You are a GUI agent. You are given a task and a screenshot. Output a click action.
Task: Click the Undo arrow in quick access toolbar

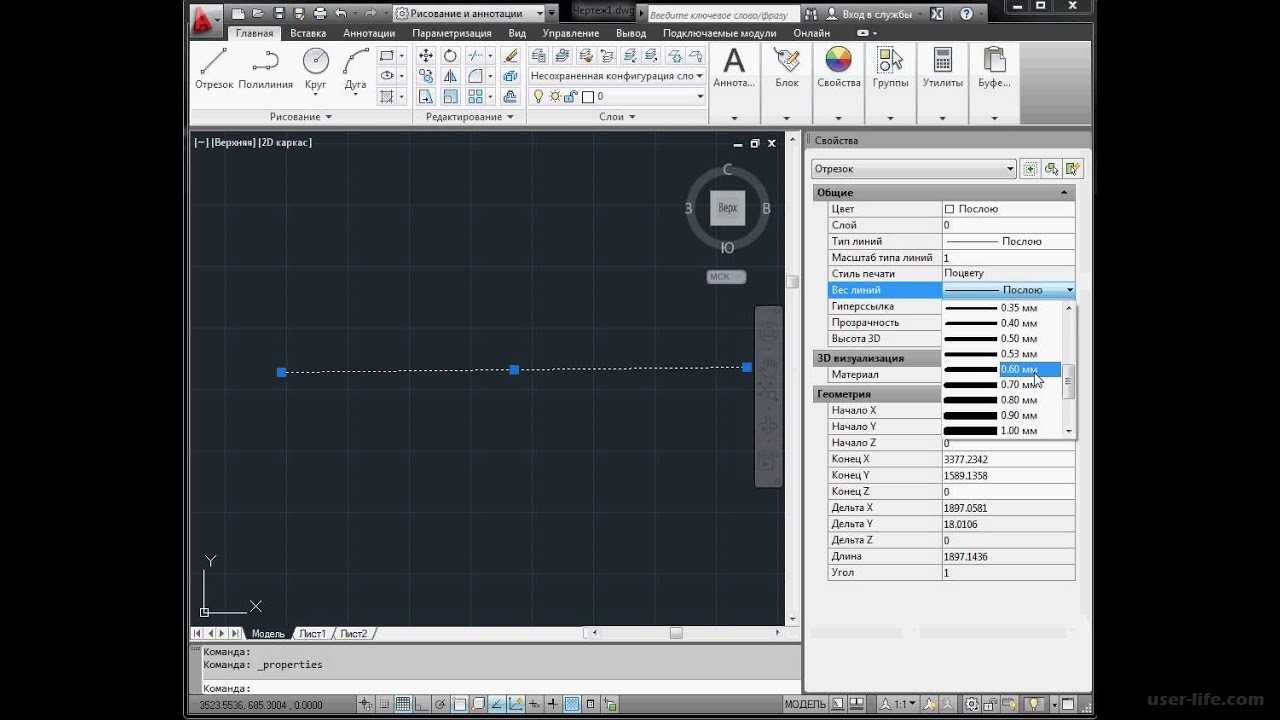(342, 14)
